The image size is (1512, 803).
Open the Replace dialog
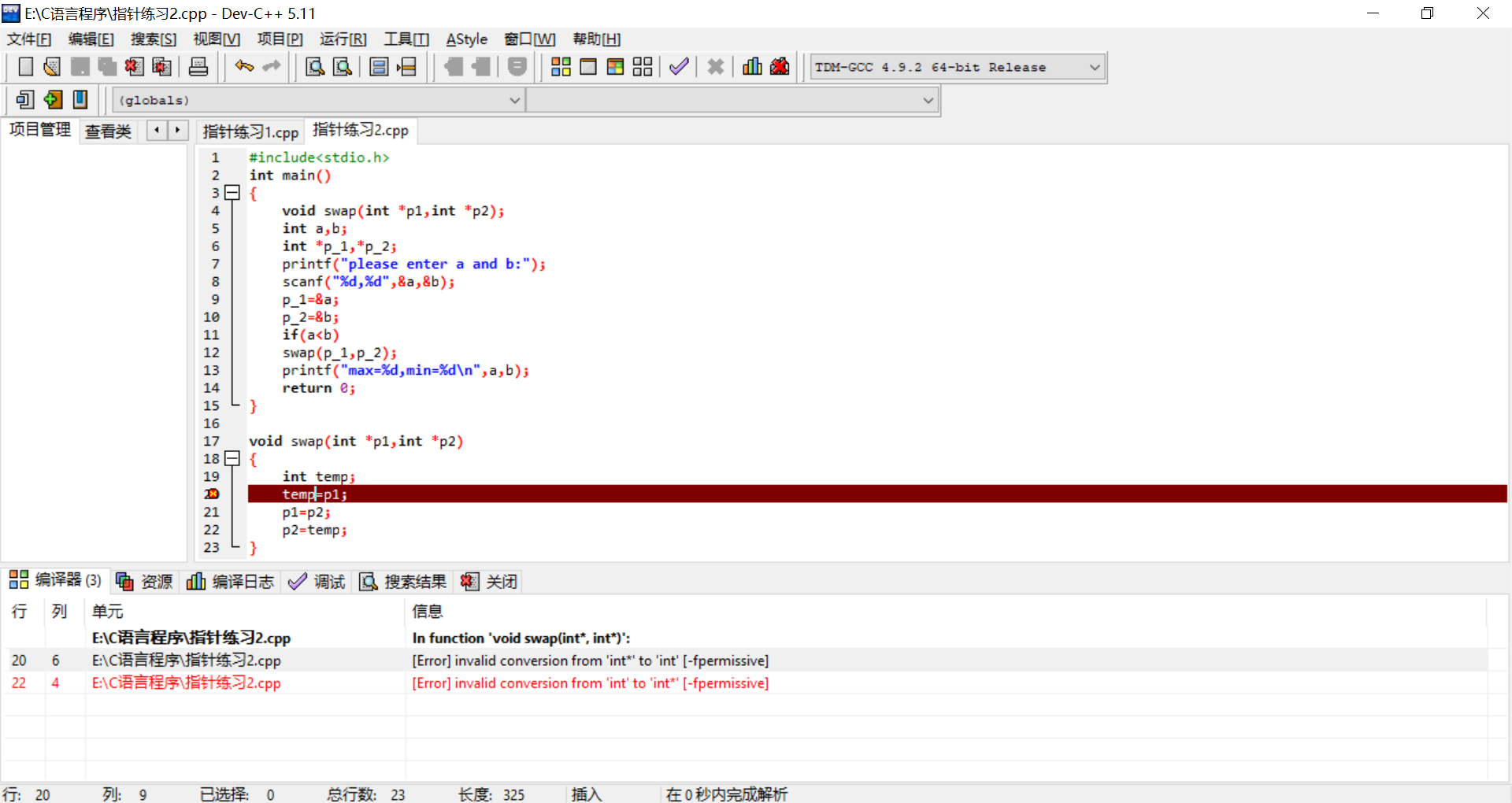coord(343,67)
